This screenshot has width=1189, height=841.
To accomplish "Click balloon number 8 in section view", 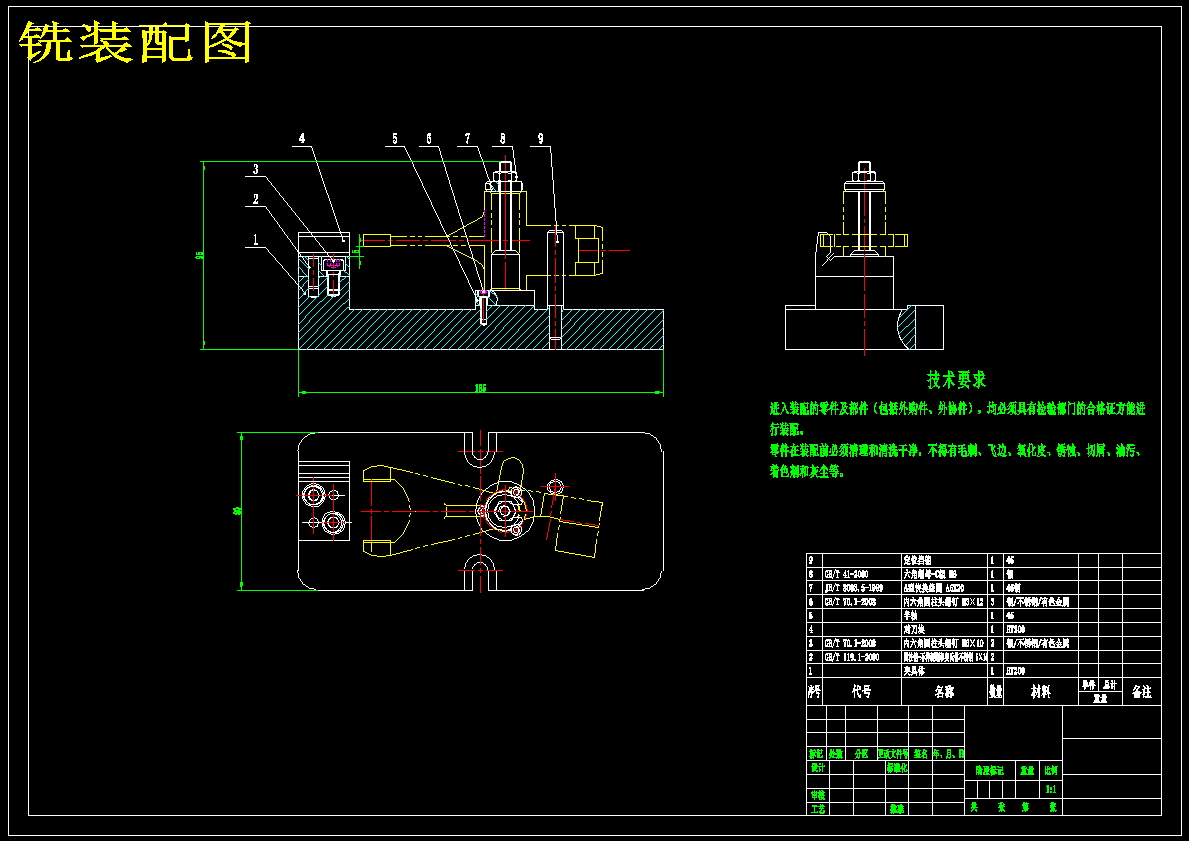I will pos(502,138).
